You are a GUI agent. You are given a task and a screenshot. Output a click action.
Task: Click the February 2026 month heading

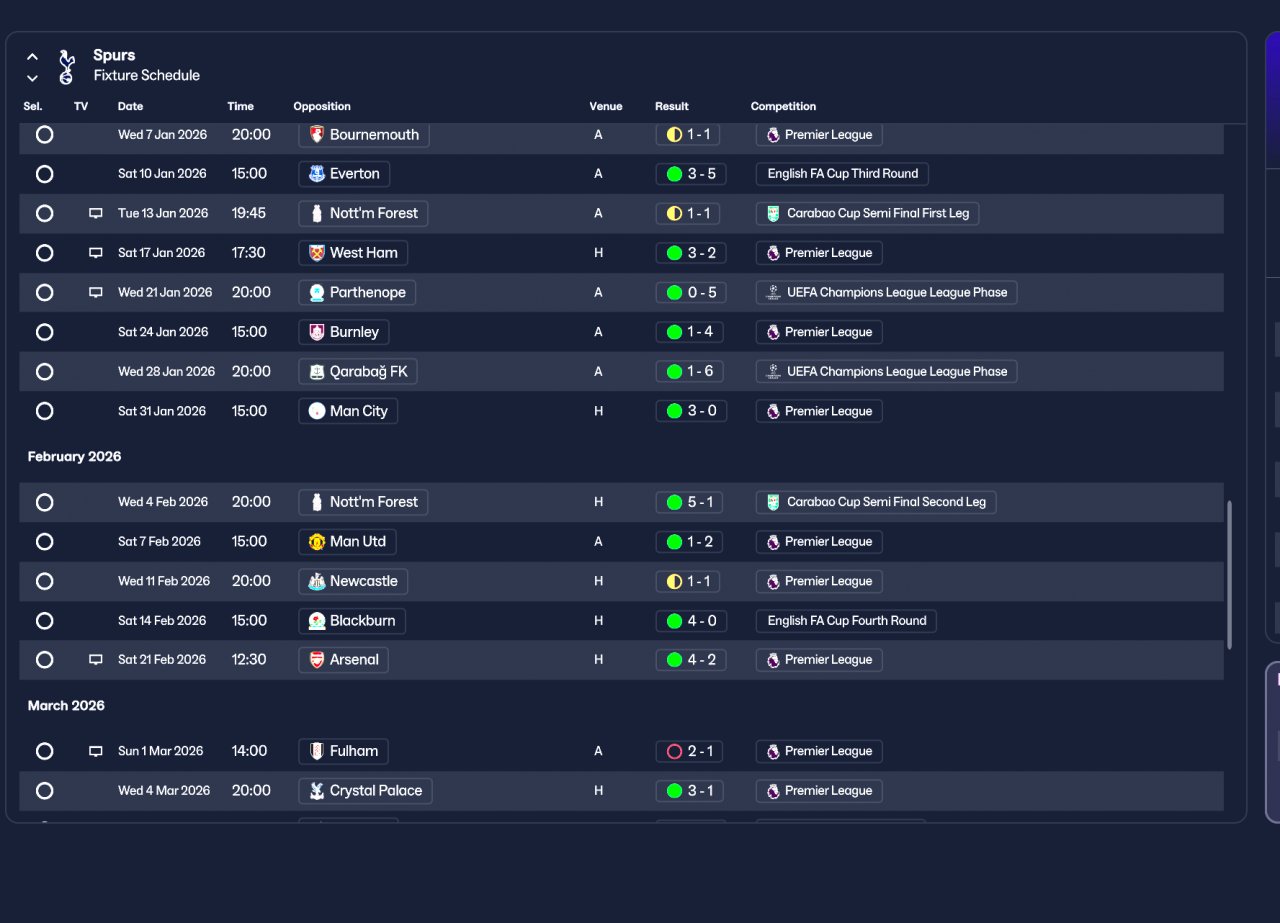75,457
